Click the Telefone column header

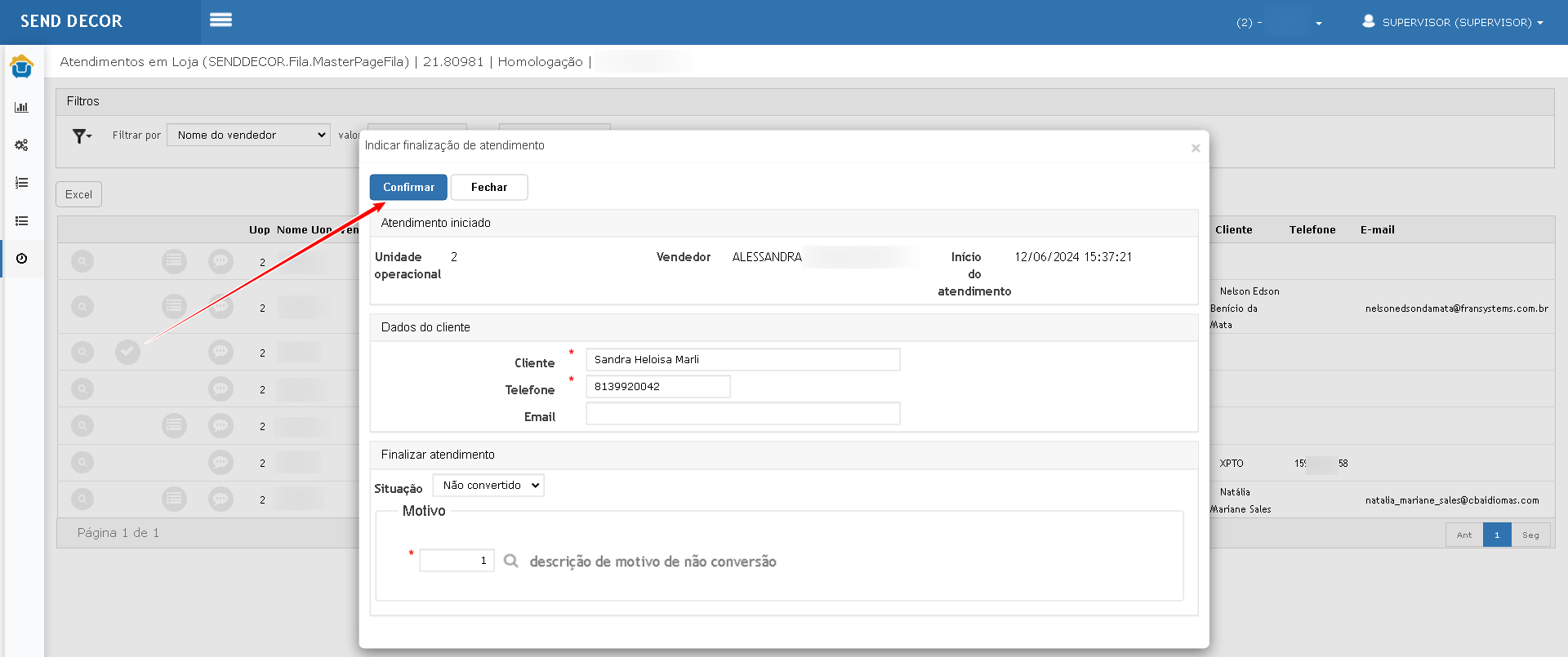click(1312, 230)
